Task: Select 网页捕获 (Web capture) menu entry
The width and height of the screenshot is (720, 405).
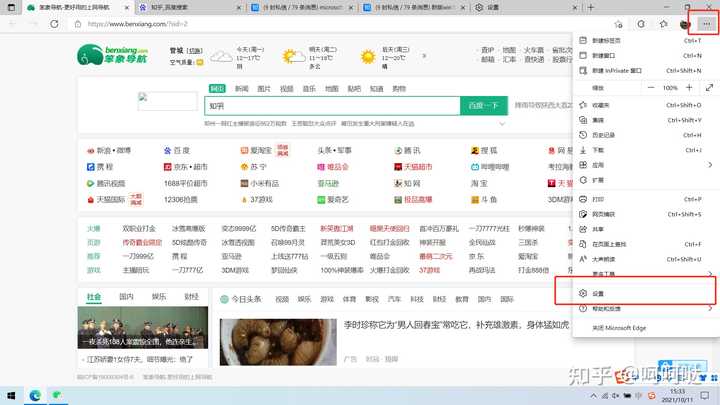Action: pos(646,214)
